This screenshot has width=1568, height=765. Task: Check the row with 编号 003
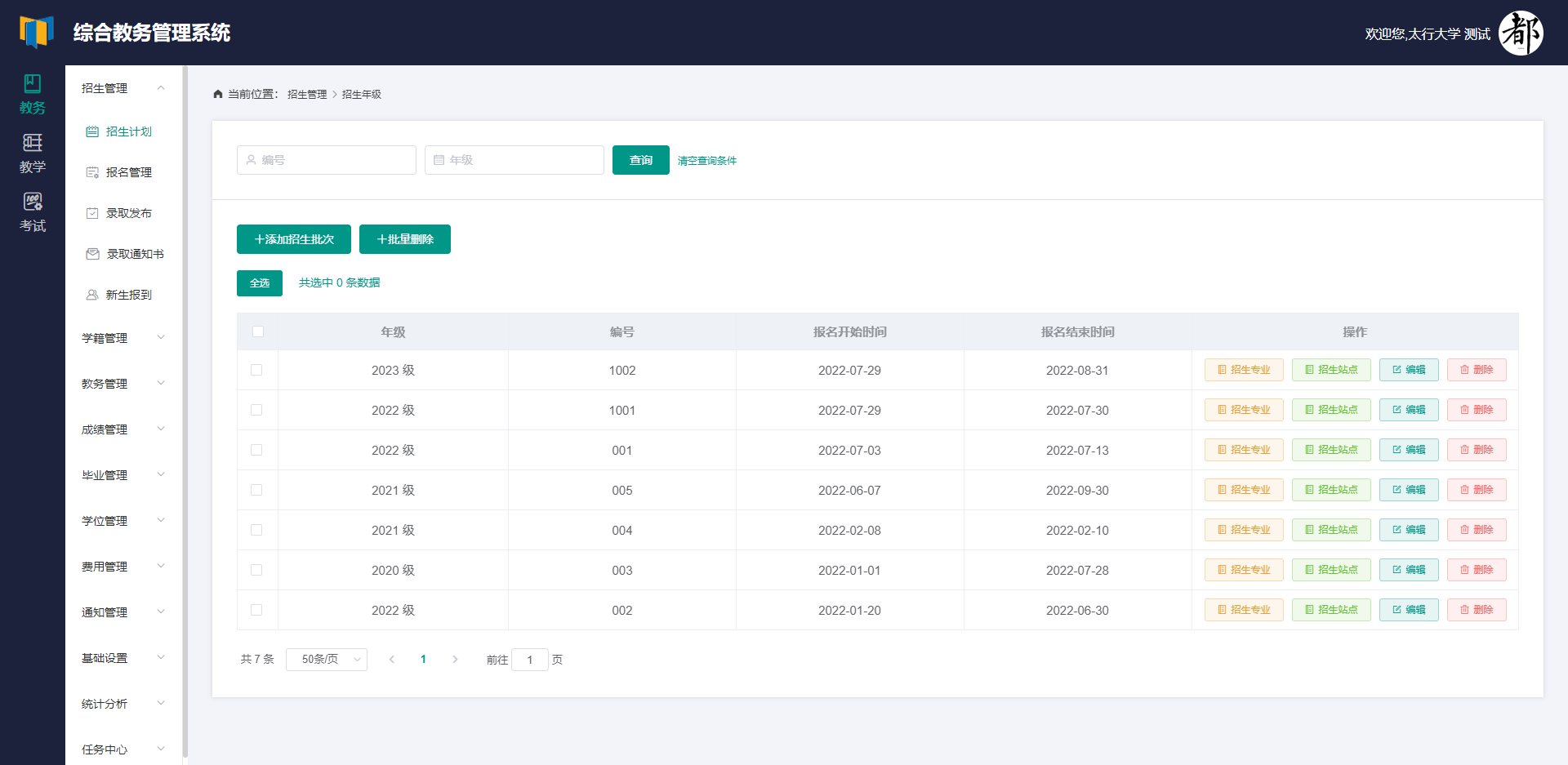[x=256, y=570]
